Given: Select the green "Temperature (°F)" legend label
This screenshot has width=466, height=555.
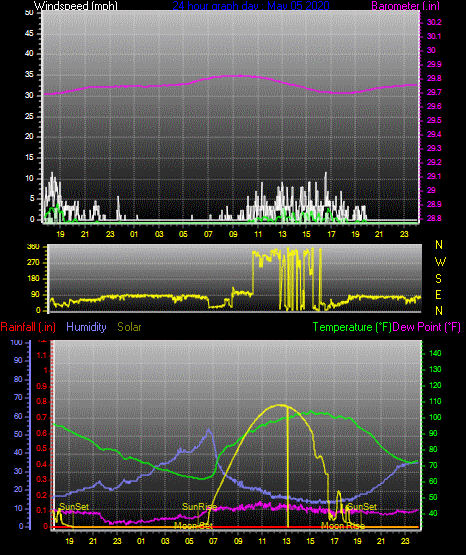Looking at the screenshot, I should (x=352, y=327).
